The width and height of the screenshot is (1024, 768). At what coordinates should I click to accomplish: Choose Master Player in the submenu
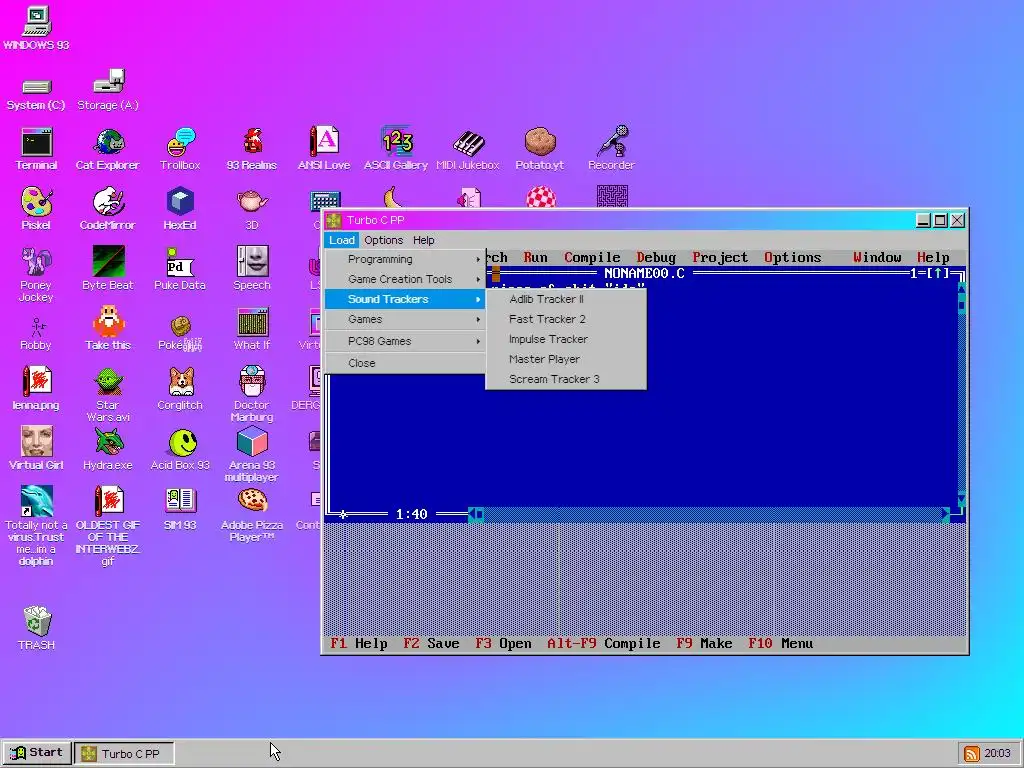[x=566, y=359]
